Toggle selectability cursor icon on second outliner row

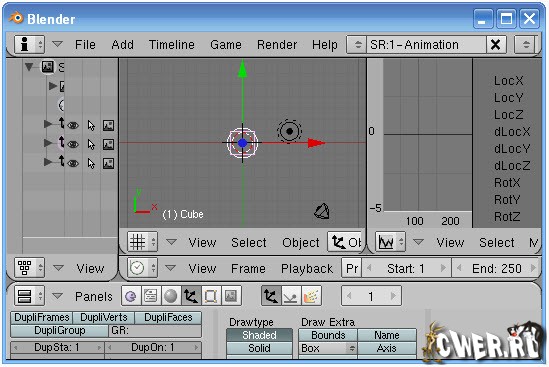coord(91,144)
